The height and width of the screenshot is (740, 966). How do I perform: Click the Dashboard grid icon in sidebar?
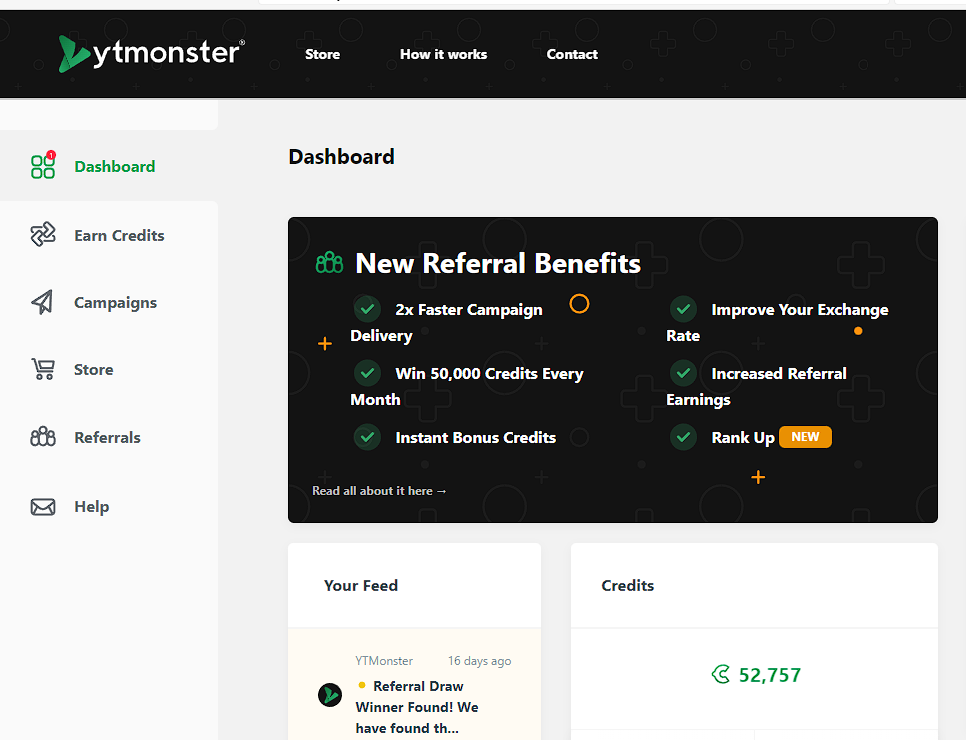pyautogui.click(x=43, y=166)
